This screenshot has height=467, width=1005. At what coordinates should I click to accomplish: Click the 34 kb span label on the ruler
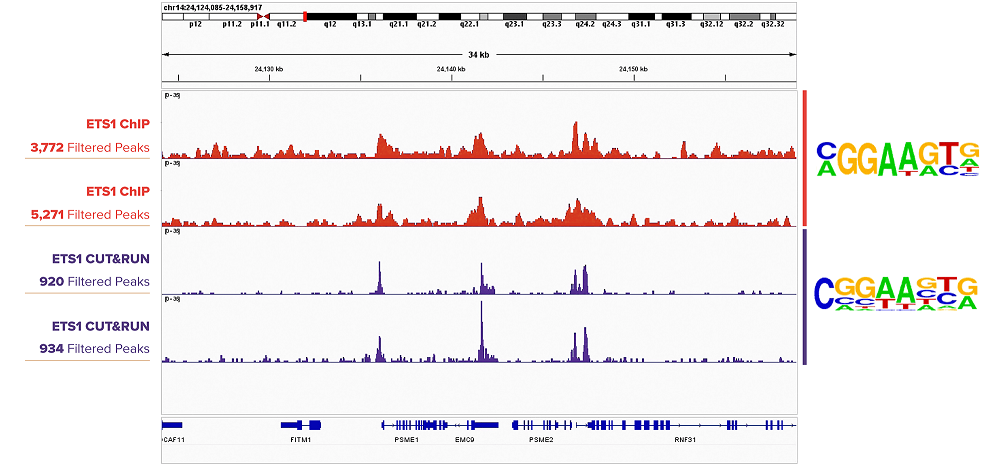pyautogui.click(x=479, y=55)
